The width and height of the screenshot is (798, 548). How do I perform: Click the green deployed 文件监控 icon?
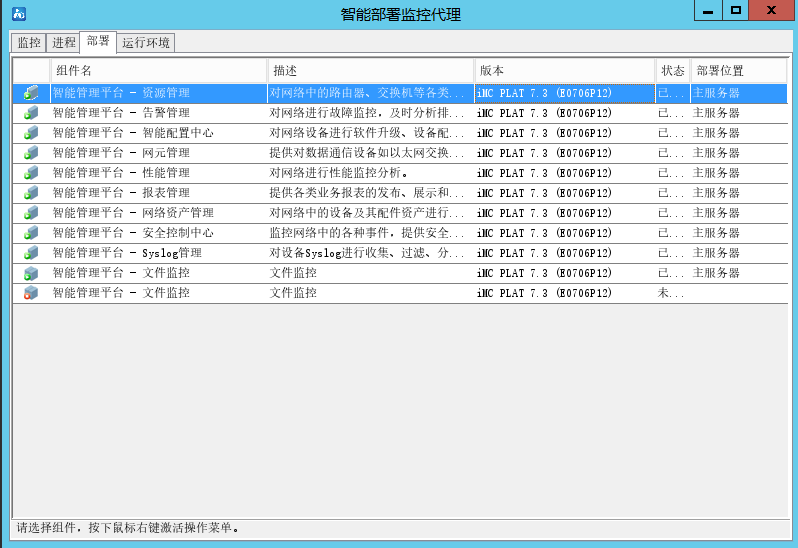click(x=31, y=273)
